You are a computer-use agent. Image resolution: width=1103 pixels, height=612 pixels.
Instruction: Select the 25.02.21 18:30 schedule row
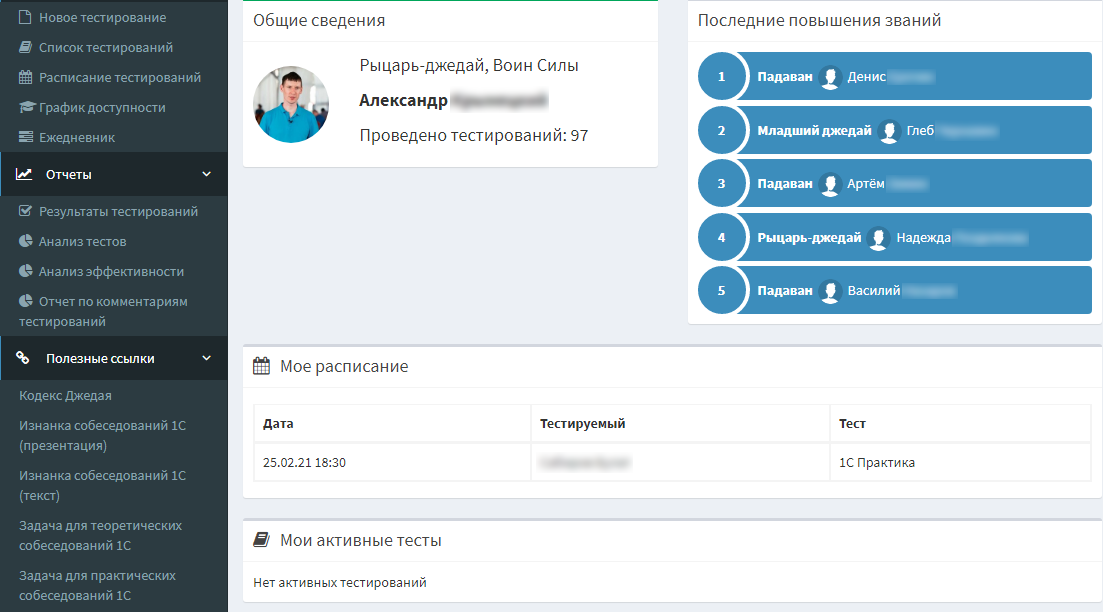[x=671, y=463]
